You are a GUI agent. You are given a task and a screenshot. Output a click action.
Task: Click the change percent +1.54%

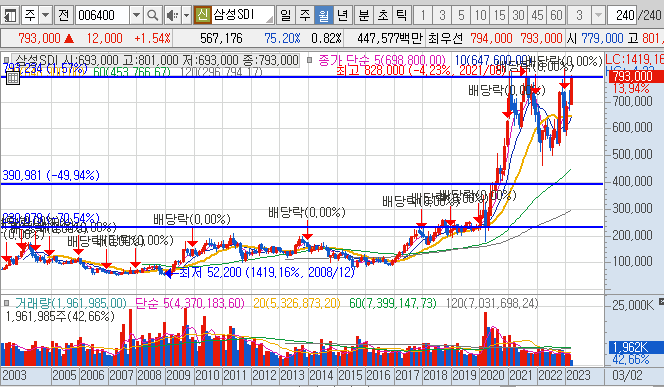tap(152, 39)
